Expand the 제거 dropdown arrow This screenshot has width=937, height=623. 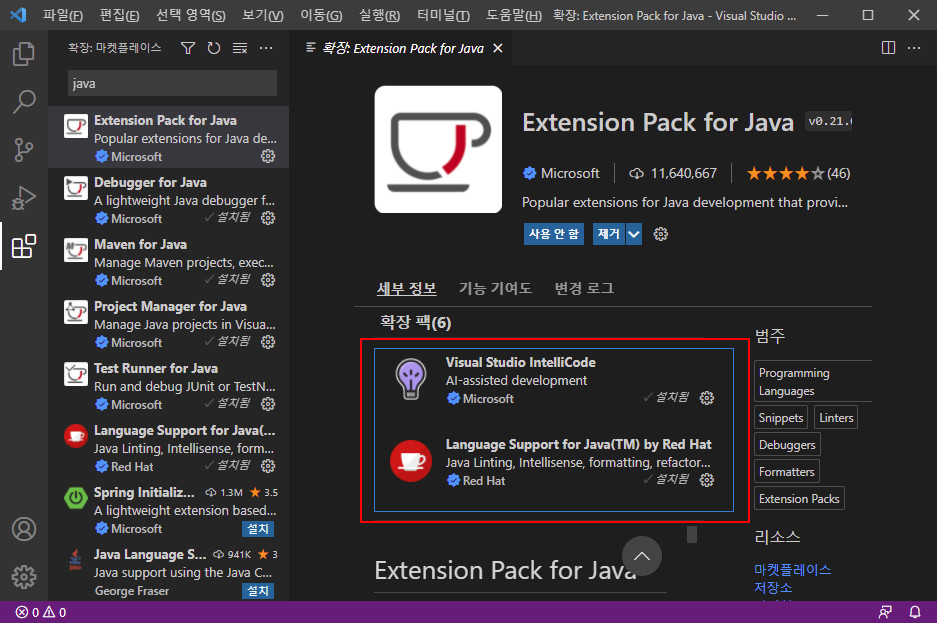pyautogui.click(x=633, y=234)
